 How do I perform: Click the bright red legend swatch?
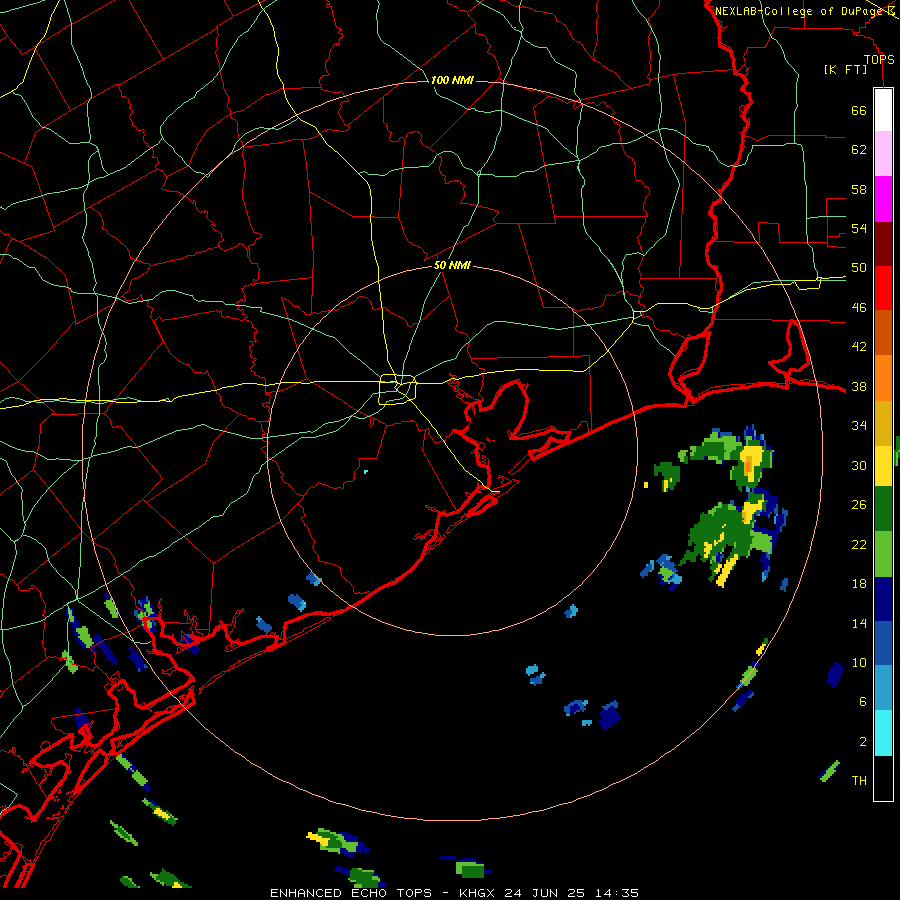883,288
